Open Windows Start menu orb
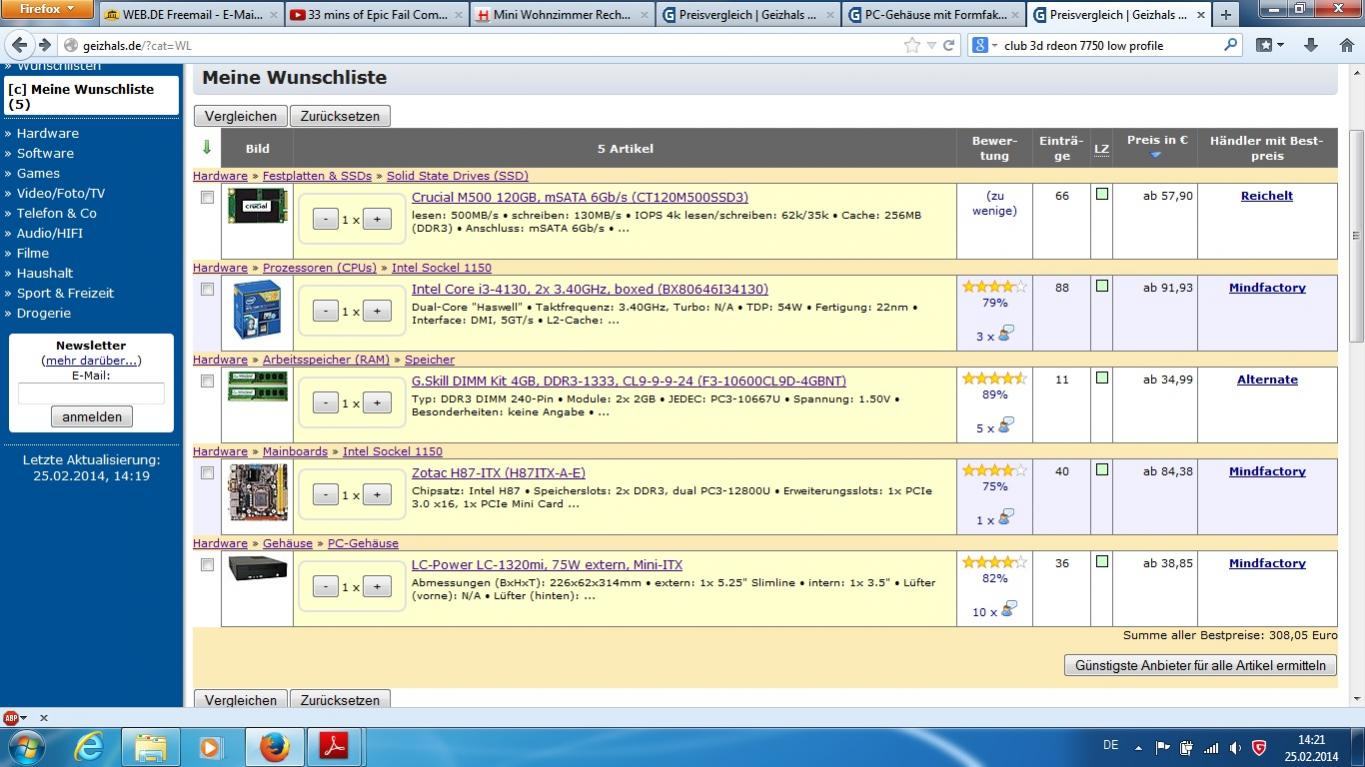The image size is (1365, 767). tap(26, 746)
